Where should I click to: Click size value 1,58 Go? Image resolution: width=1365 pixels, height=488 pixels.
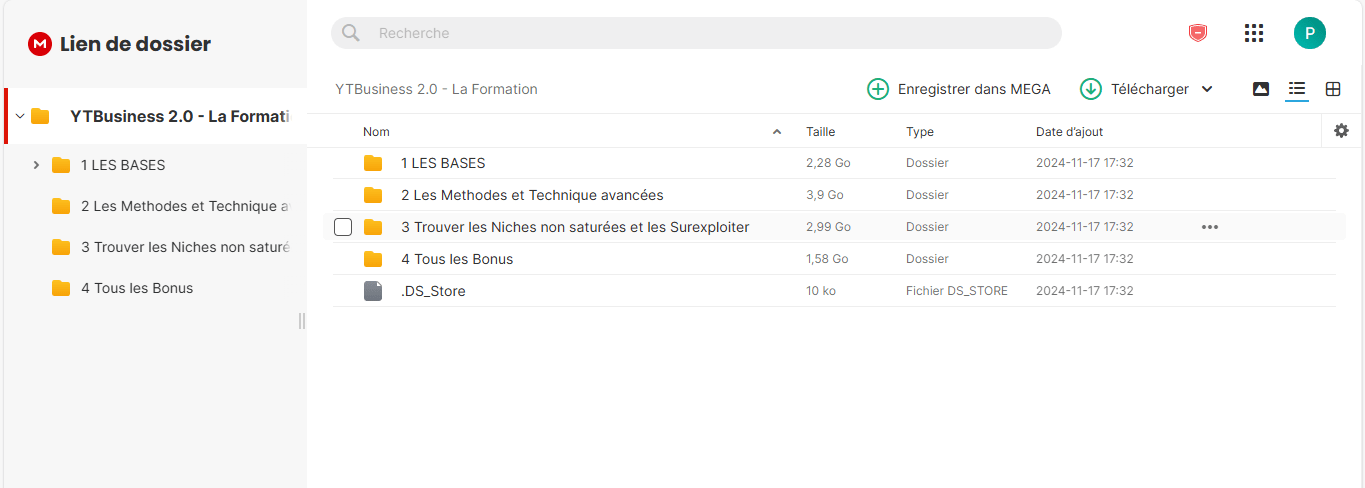[x=827, y=259]
